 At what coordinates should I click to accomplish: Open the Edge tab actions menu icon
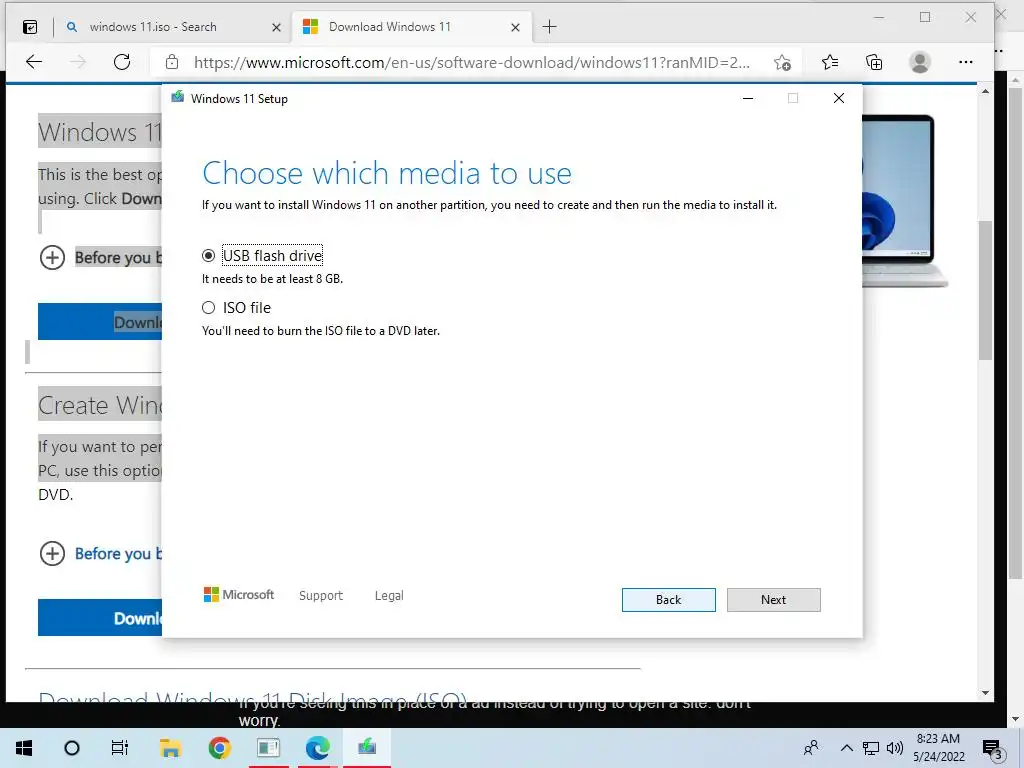tap(30, 27)
